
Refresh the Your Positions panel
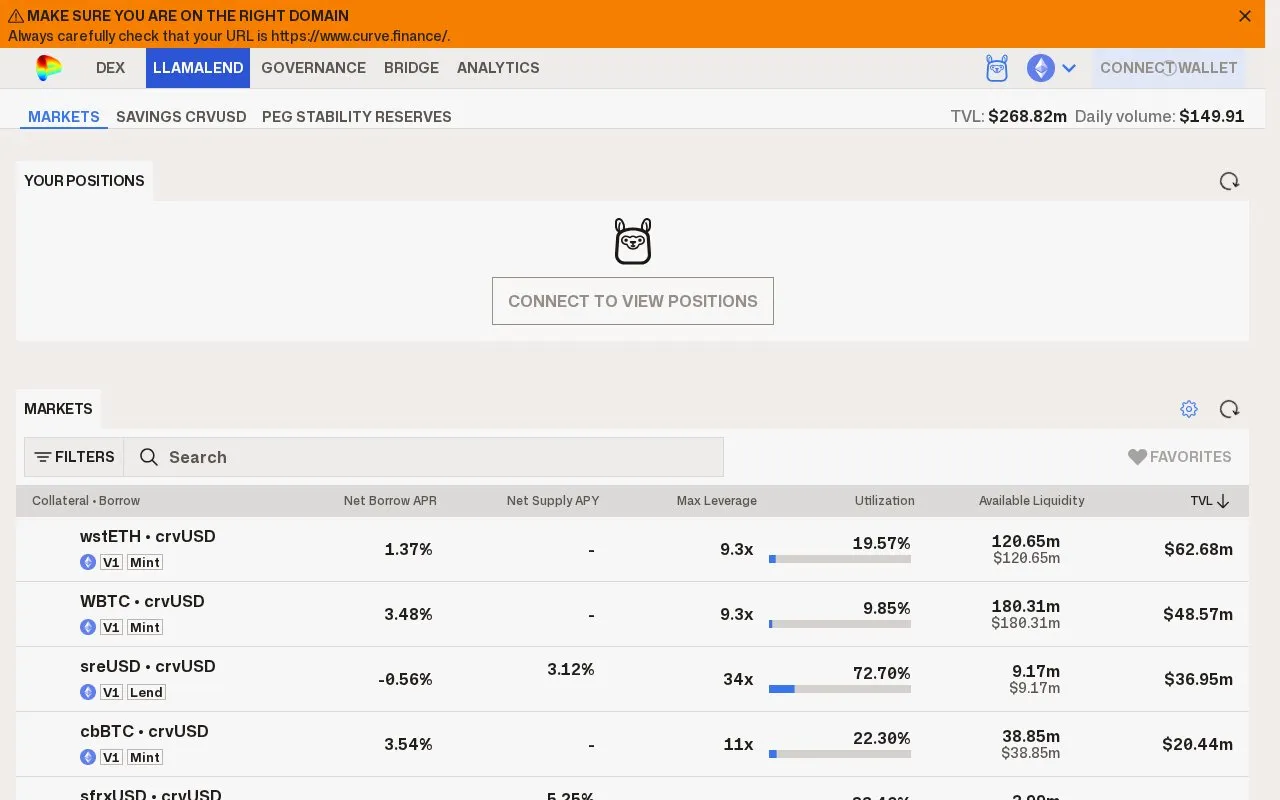[1229, 181]
